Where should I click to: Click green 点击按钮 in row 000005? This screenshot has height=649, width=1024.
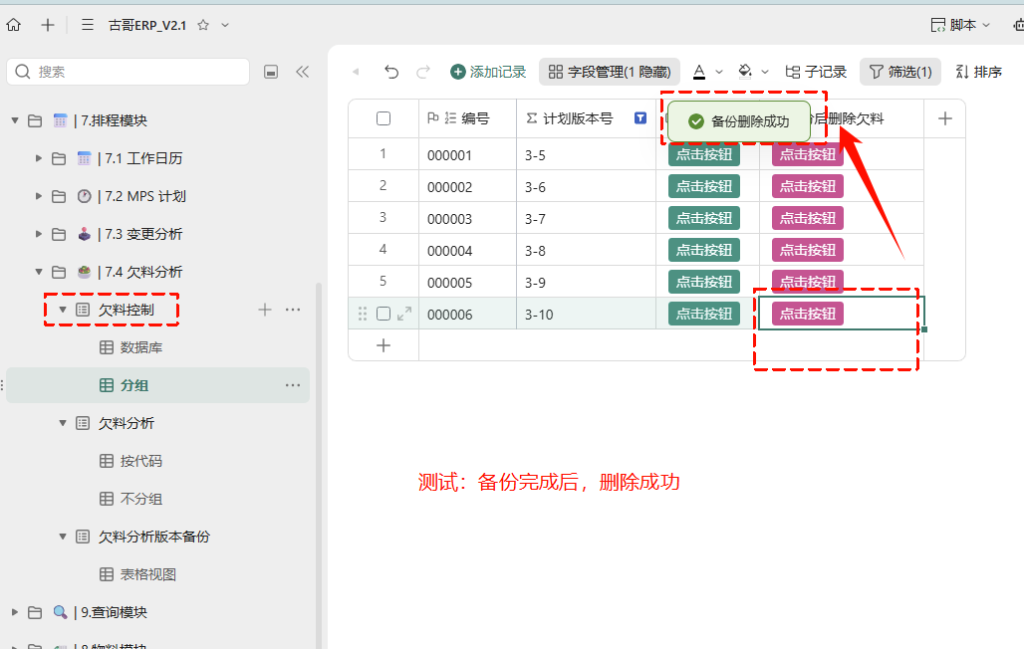click(703, 282)
